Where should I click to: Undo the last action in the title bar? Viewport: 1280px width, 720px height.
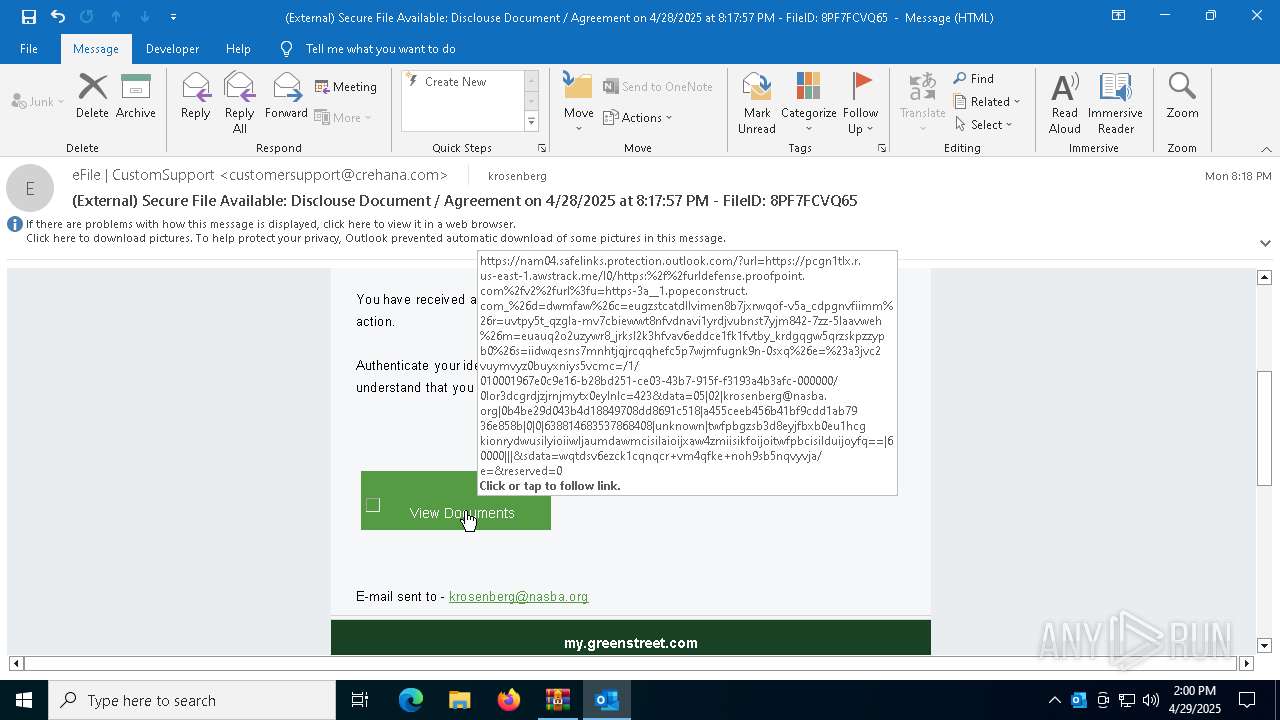coord(58,17)
